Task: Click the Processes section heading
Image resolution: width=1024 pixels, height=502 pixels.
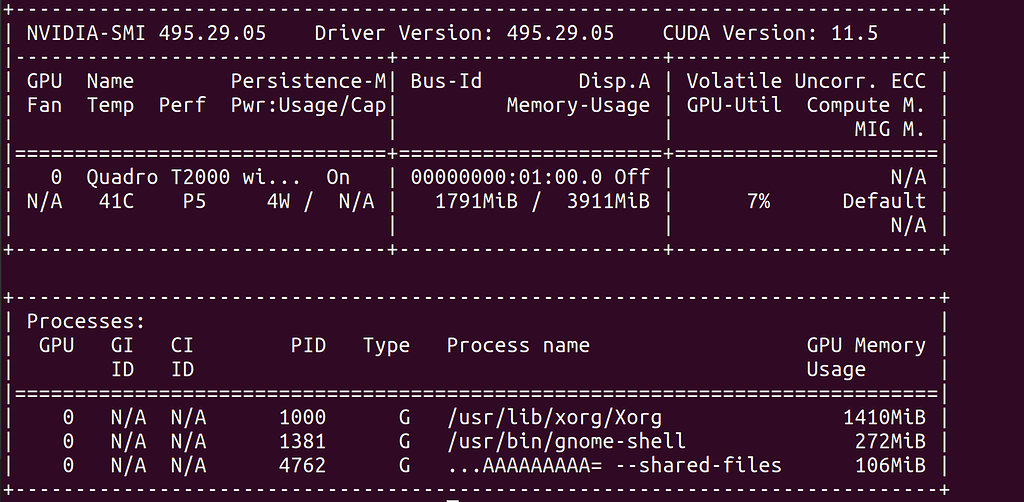Action: click(x=86, y=322)
